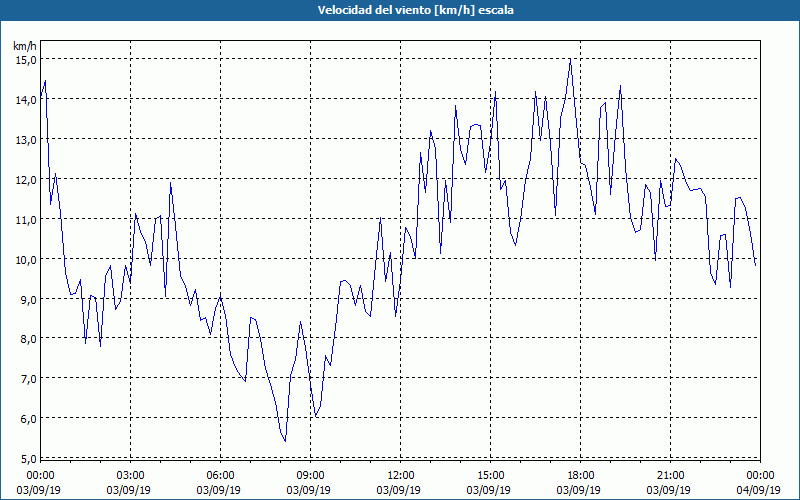The image size is (800, 500).
Task: Click the wind speed peak reaching 15,0 km/h
Action: tap(570, 60)
